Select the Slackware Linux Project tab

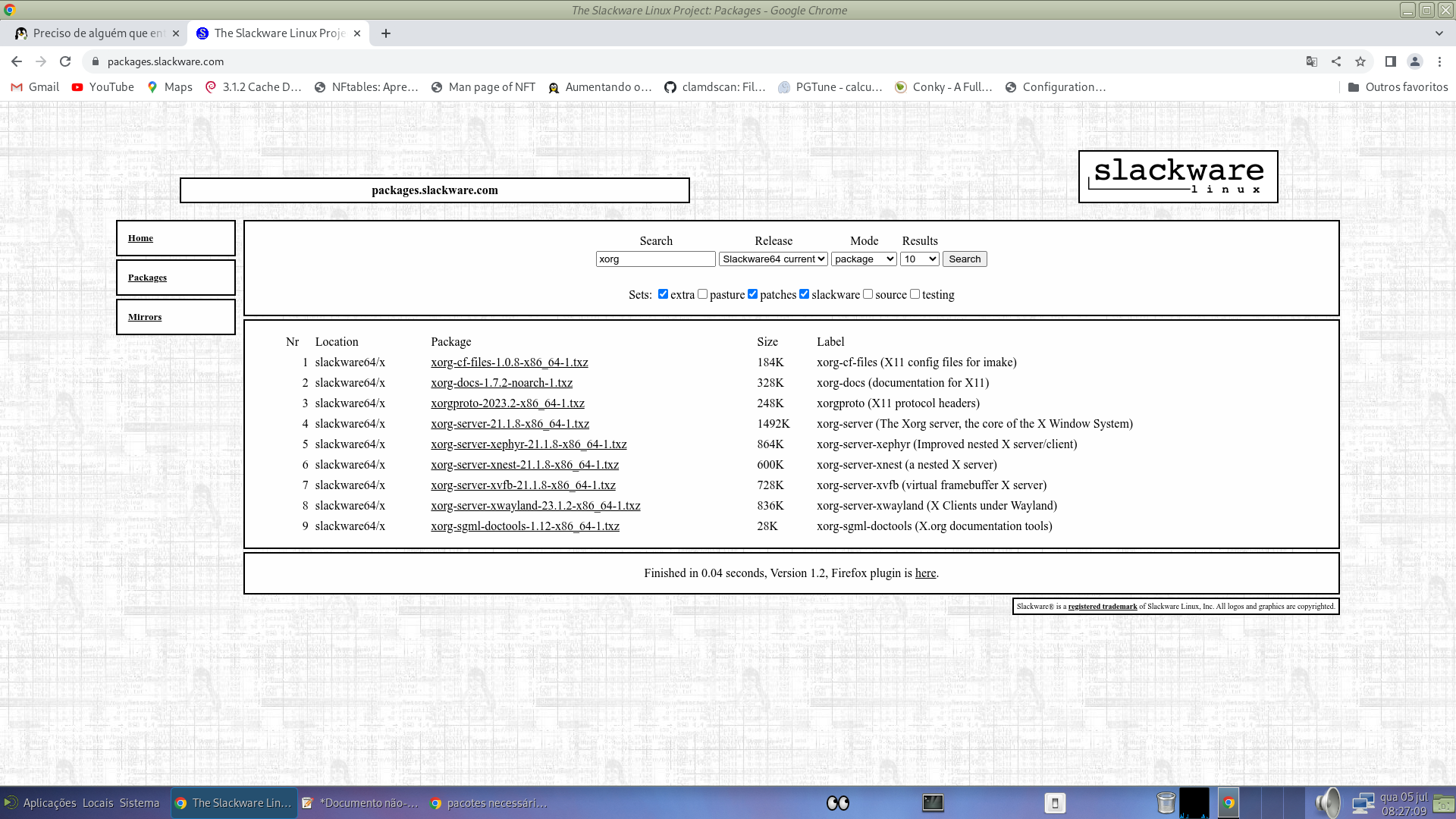(279, 33)
